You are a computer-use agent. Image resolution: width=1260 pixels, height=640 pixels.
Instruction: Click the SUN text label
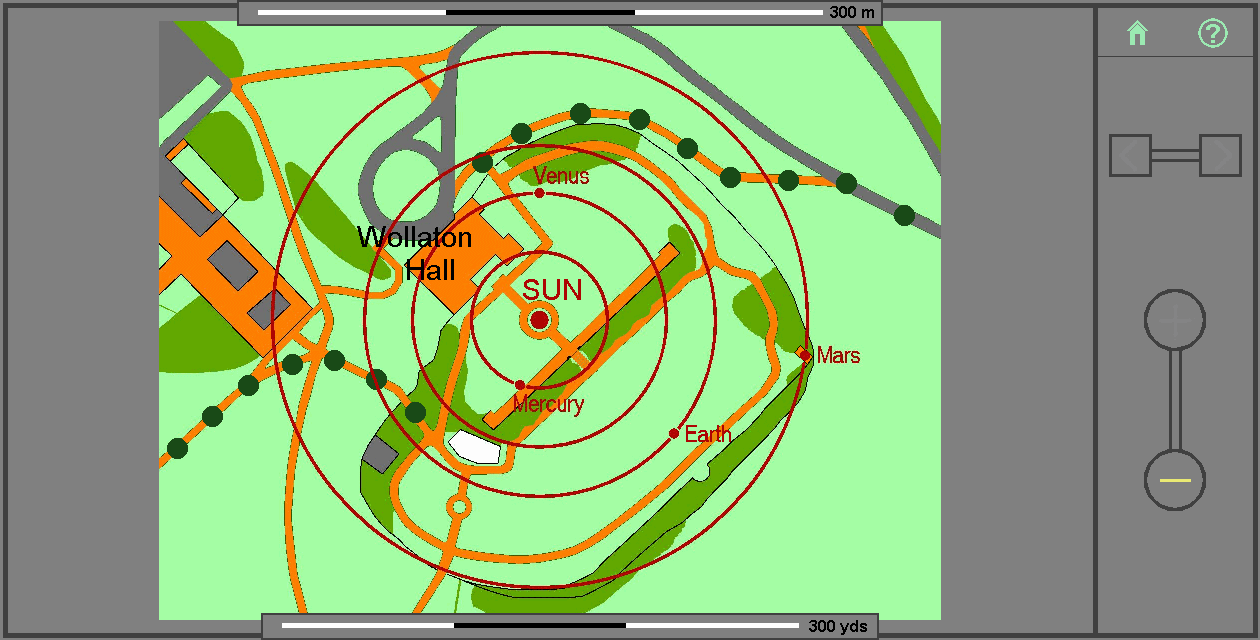(x=552, y=291)
